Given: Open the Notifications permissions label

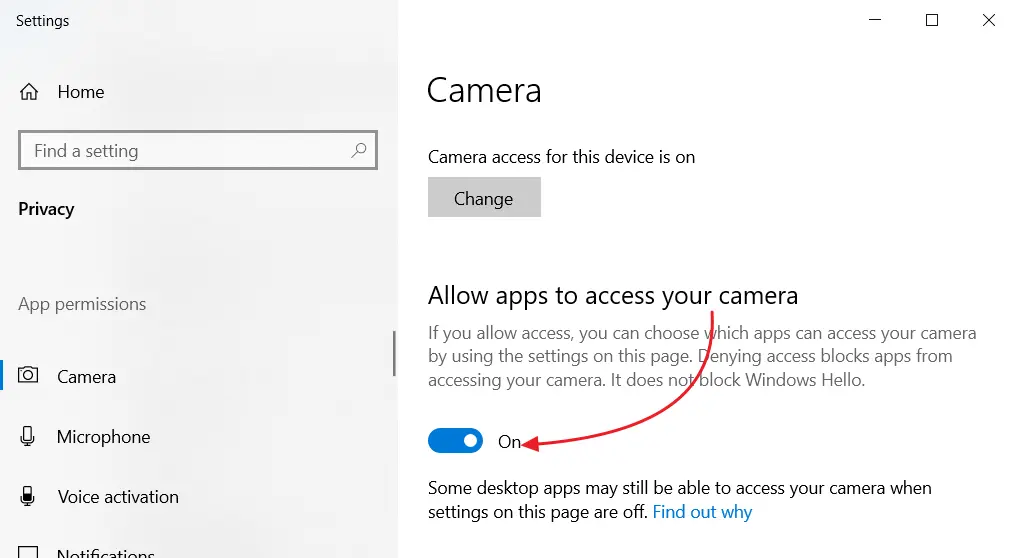Looking at the screenshot, I should click(x=105, y=553).
